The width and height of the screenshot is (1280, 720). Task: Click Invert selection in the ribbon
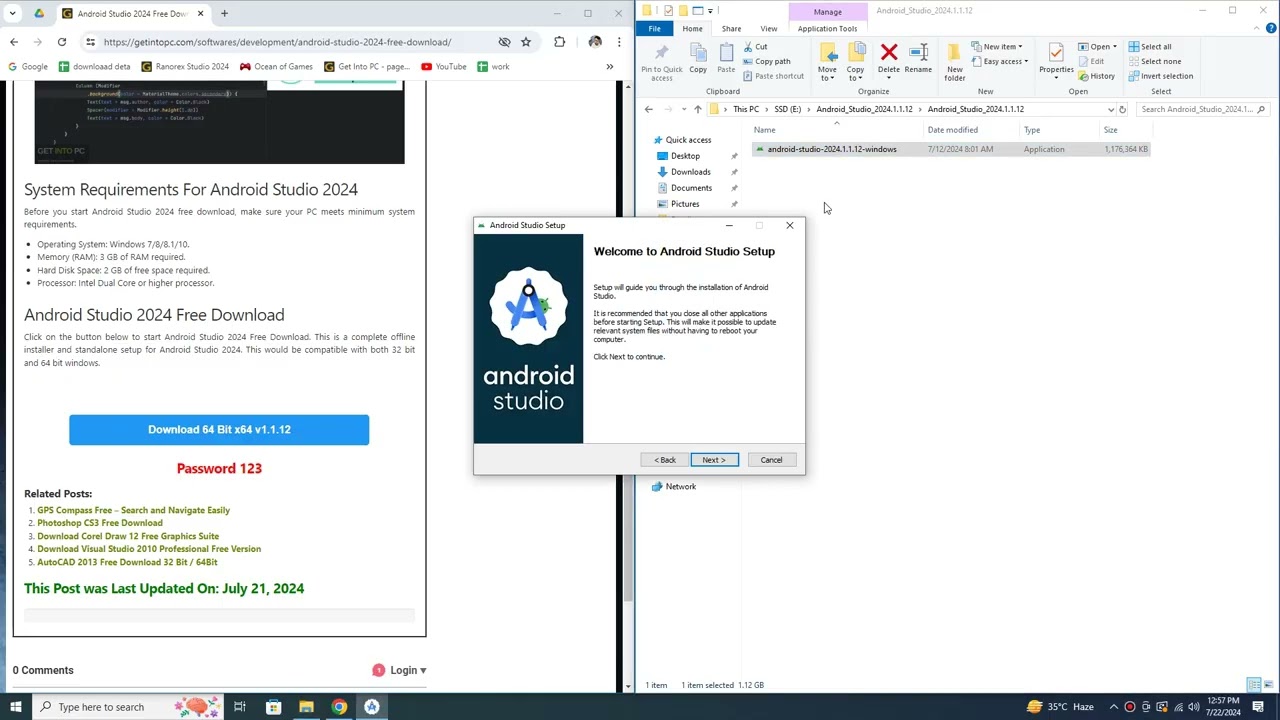click(x=1160, y=76)
